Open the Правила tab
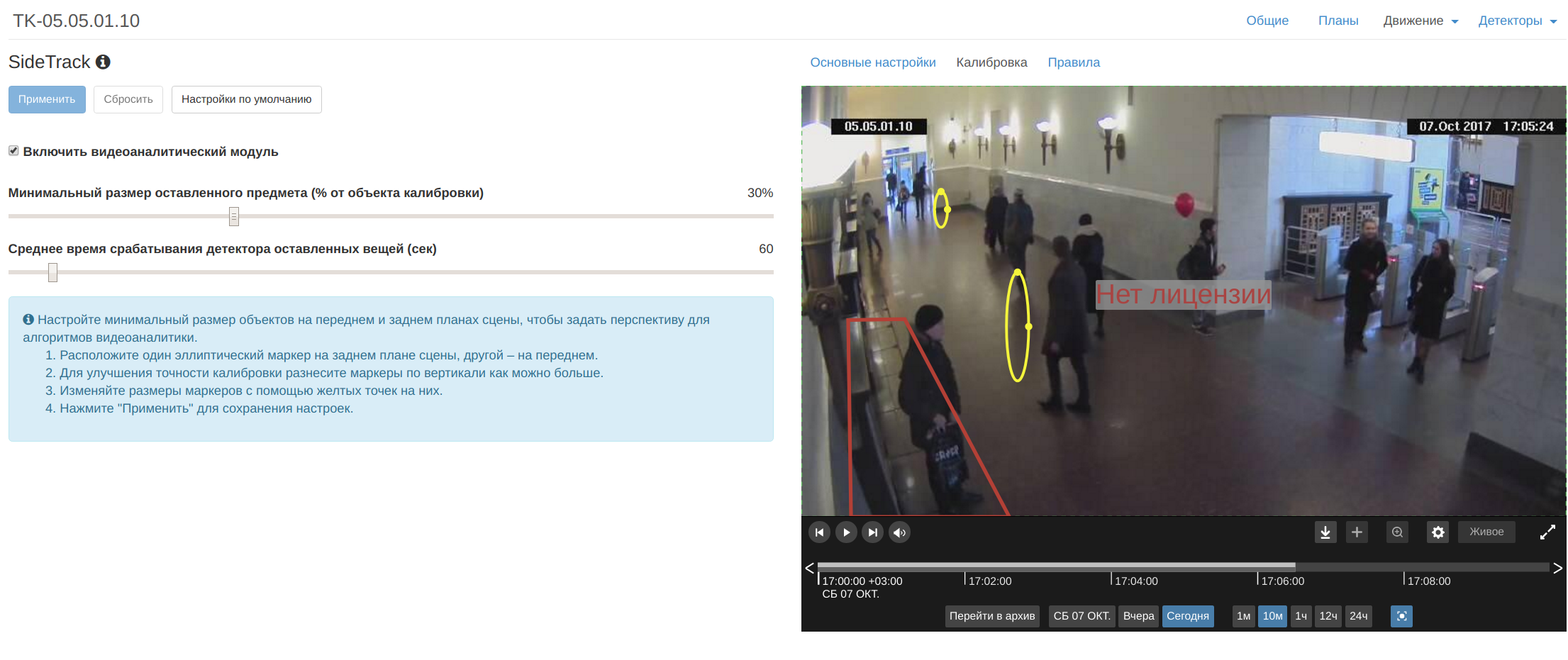Image resolution: width=1568 pixels, height=660 pixels. tap(1074, 62)
